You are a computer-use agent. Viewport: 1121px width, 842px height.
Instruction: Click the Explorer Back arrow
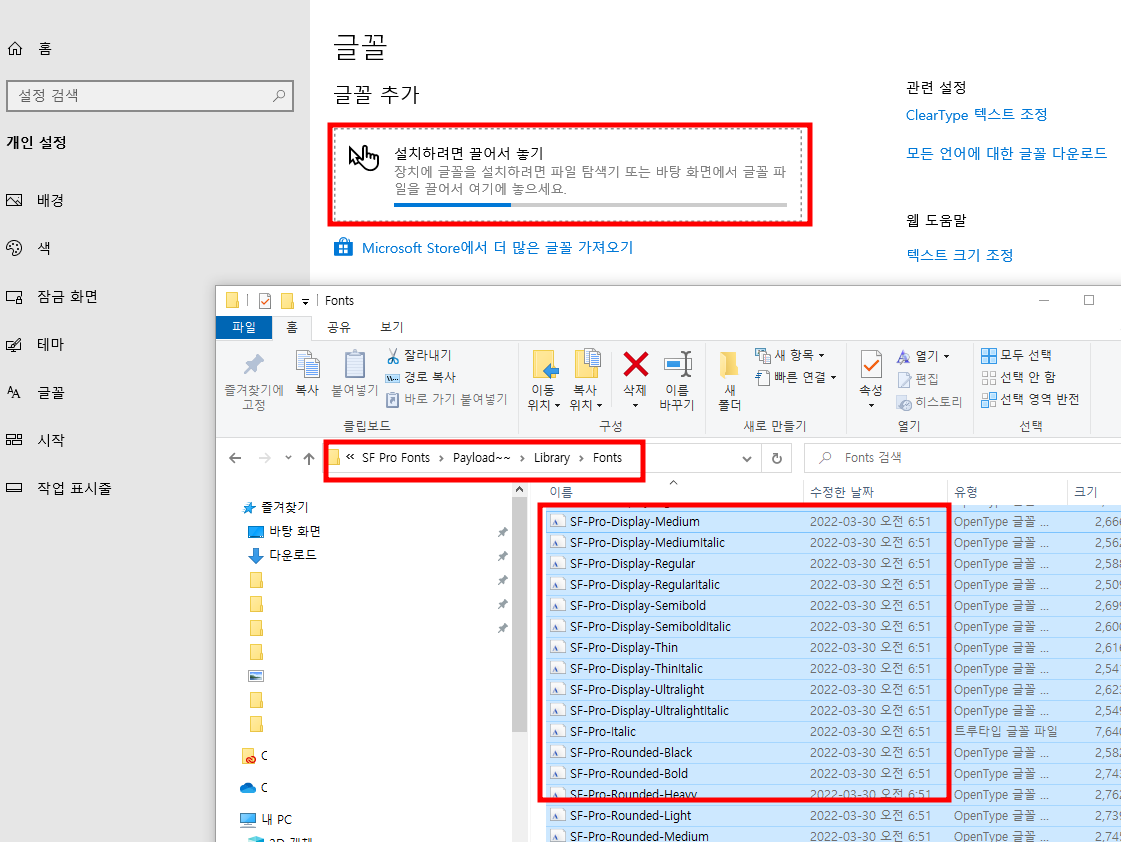pyautogui.click(x=235, y=458)
